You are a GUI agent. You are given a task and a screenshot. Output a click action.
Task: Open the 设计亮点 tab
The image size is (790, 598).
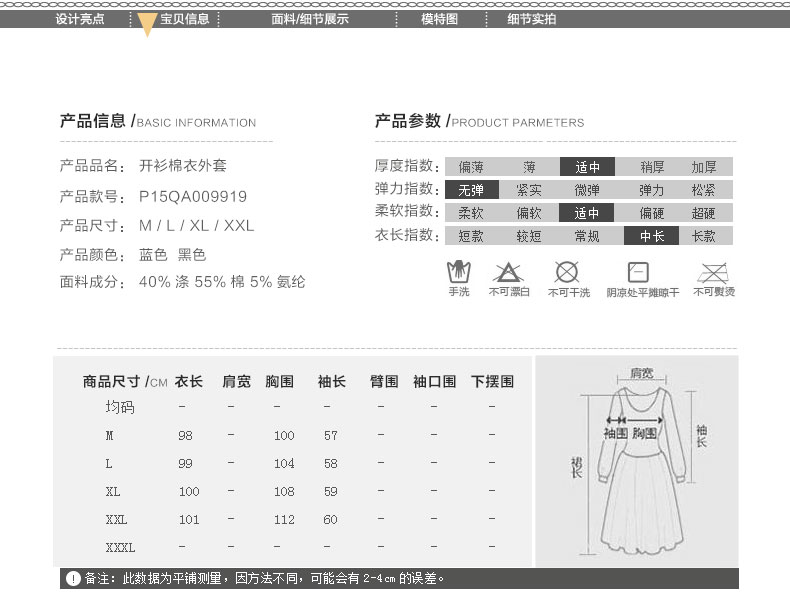click(80, 19)
